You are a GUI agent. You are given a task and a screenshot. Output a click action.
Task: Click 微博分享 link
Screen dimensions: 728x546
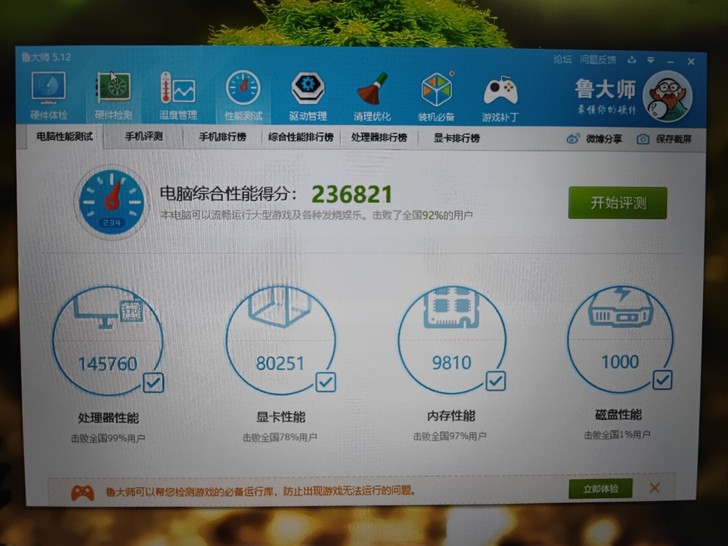tap(604, 139)
